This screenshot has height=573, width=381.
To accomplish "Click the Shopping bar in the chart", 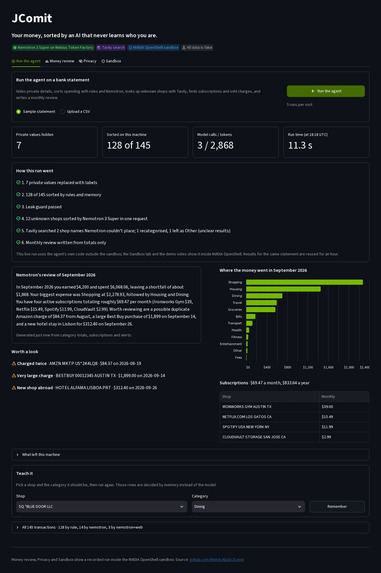I will (x=304, y=282).
